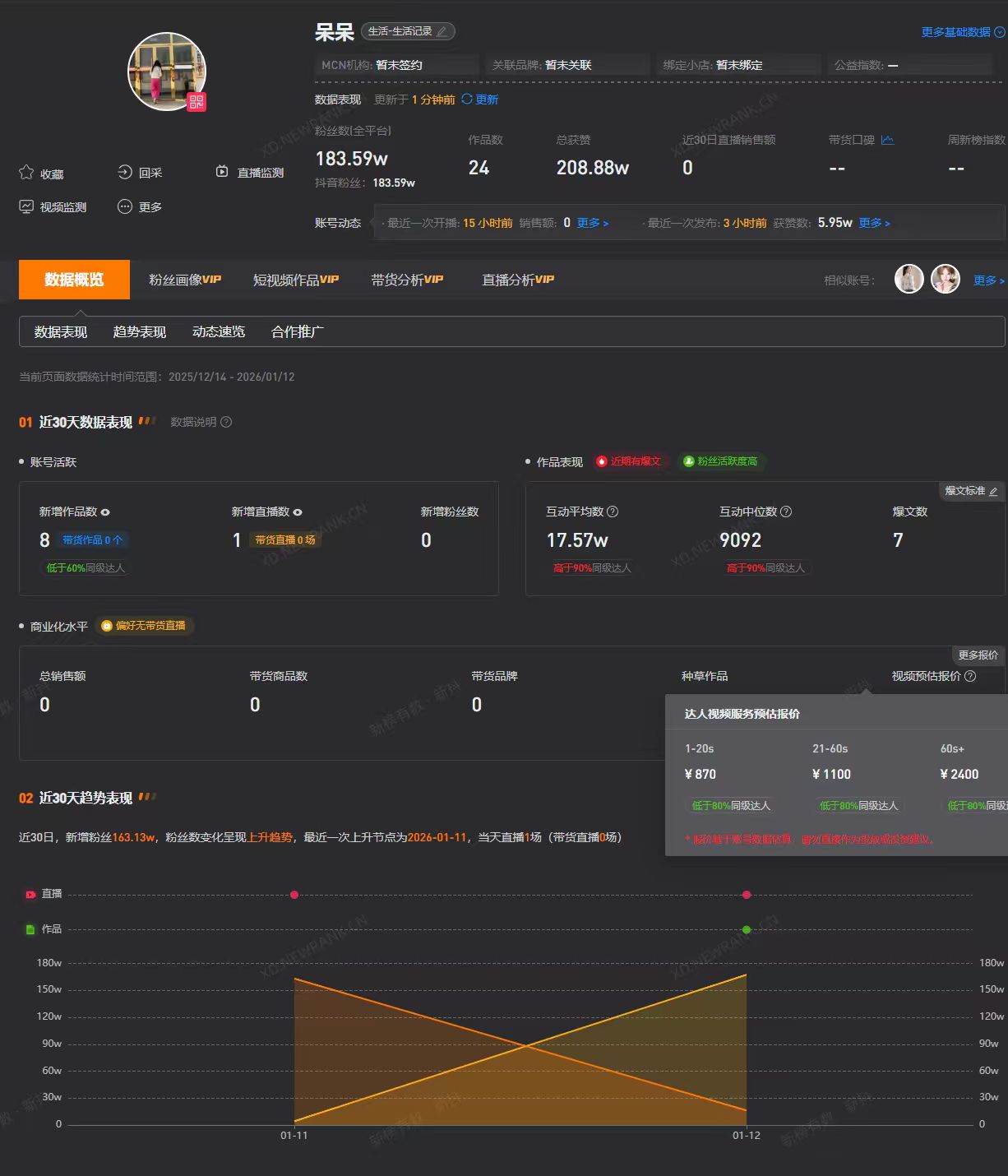Switch to the 粉丝画像 tab
The height and width of the screenshot is (1176, 1008).
[x=184, y=280]
